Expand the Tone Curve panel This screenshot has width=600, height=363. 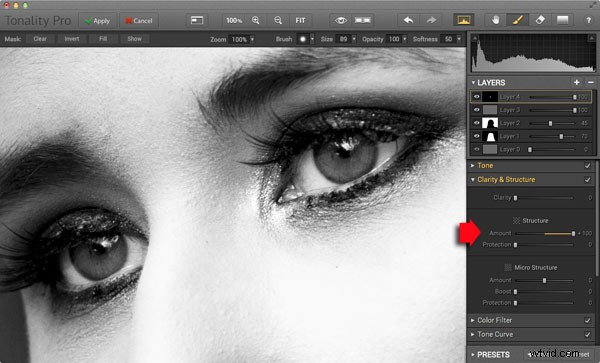[x=473, y=334]
